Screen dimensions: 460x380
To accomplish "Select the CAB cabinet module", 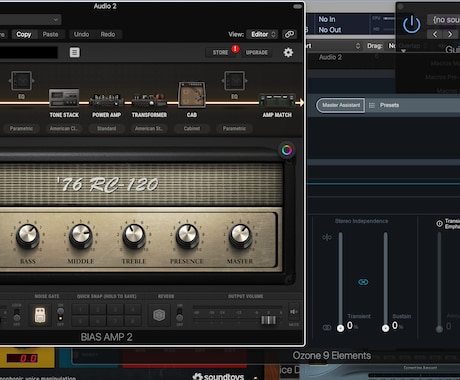I will coord(192,95).
